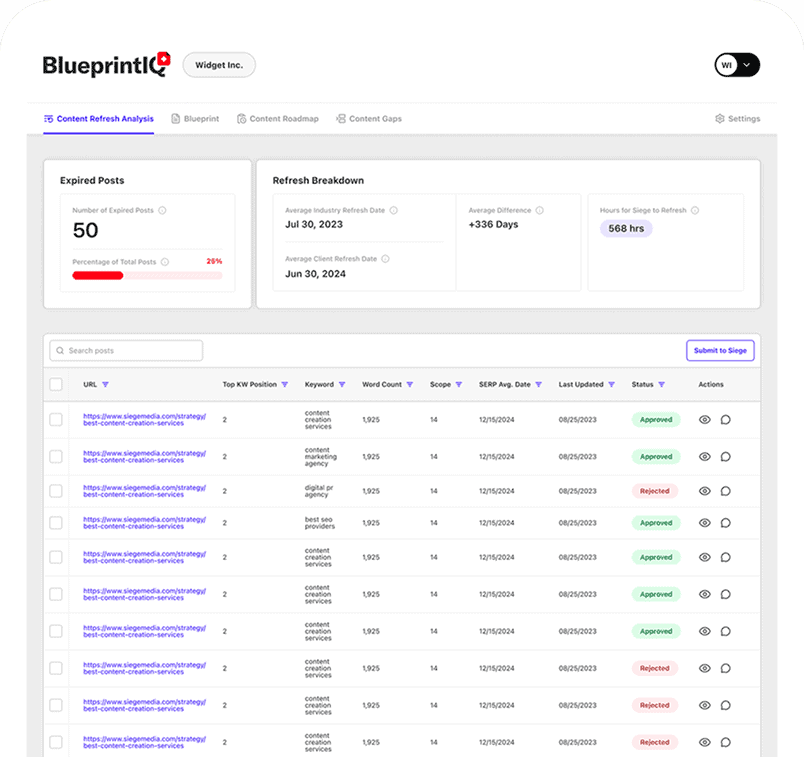
Task: Click info icon beside Number of Expired Posts
Action: (x=162, y=210)
